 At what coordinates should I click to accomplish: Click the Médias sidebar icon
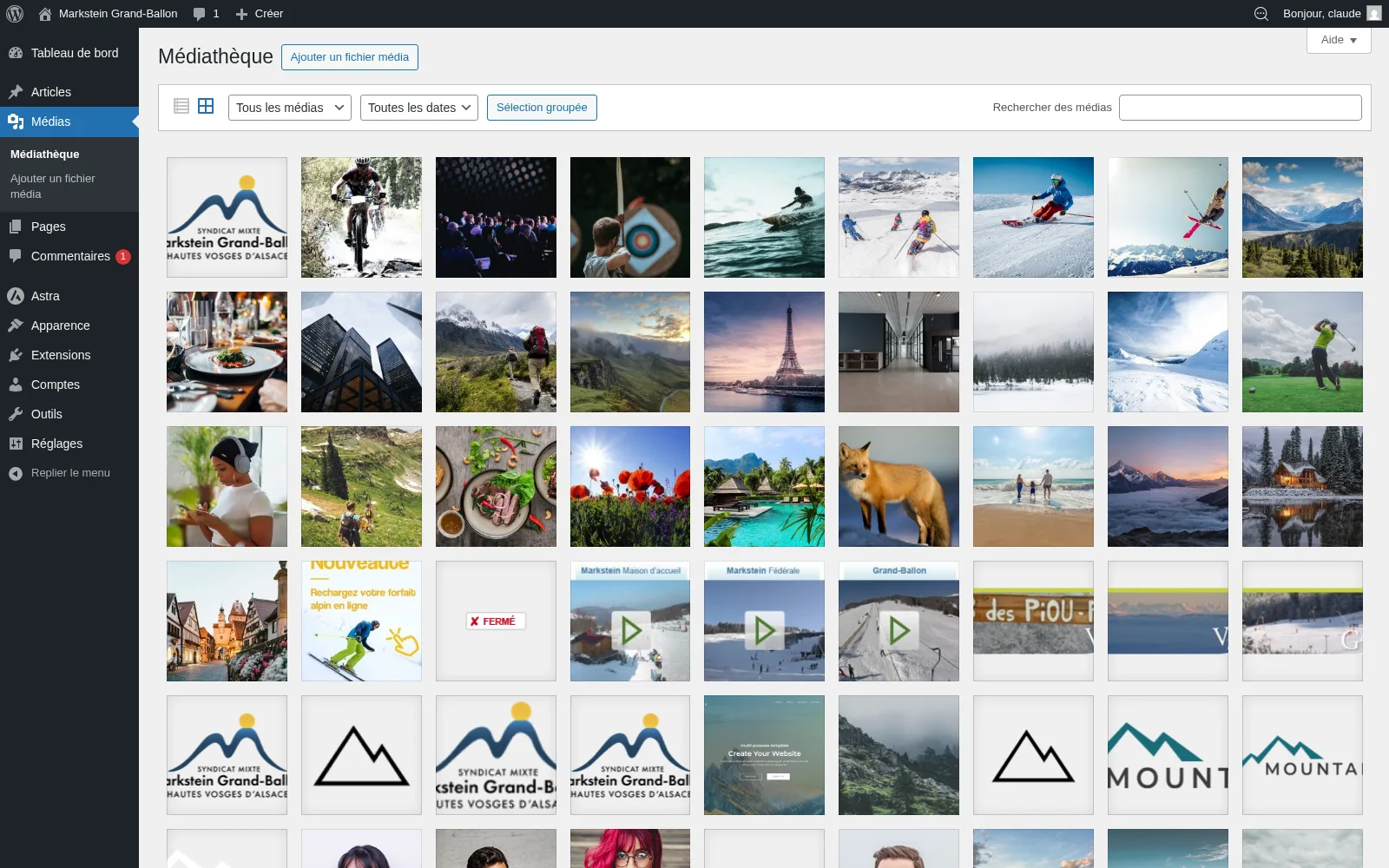point(16,122)
